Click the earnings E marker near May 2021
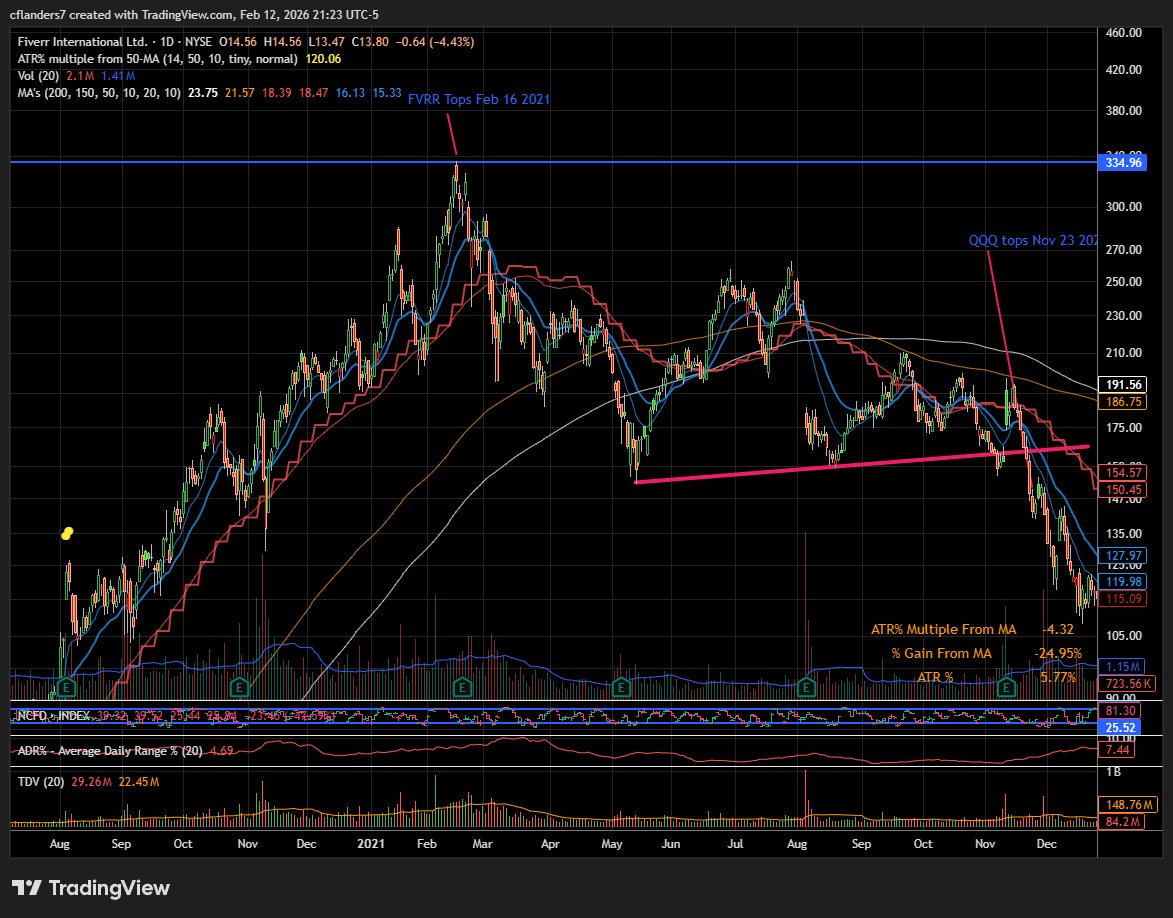Screen dimensions: 1173x918 coord(621,686)
